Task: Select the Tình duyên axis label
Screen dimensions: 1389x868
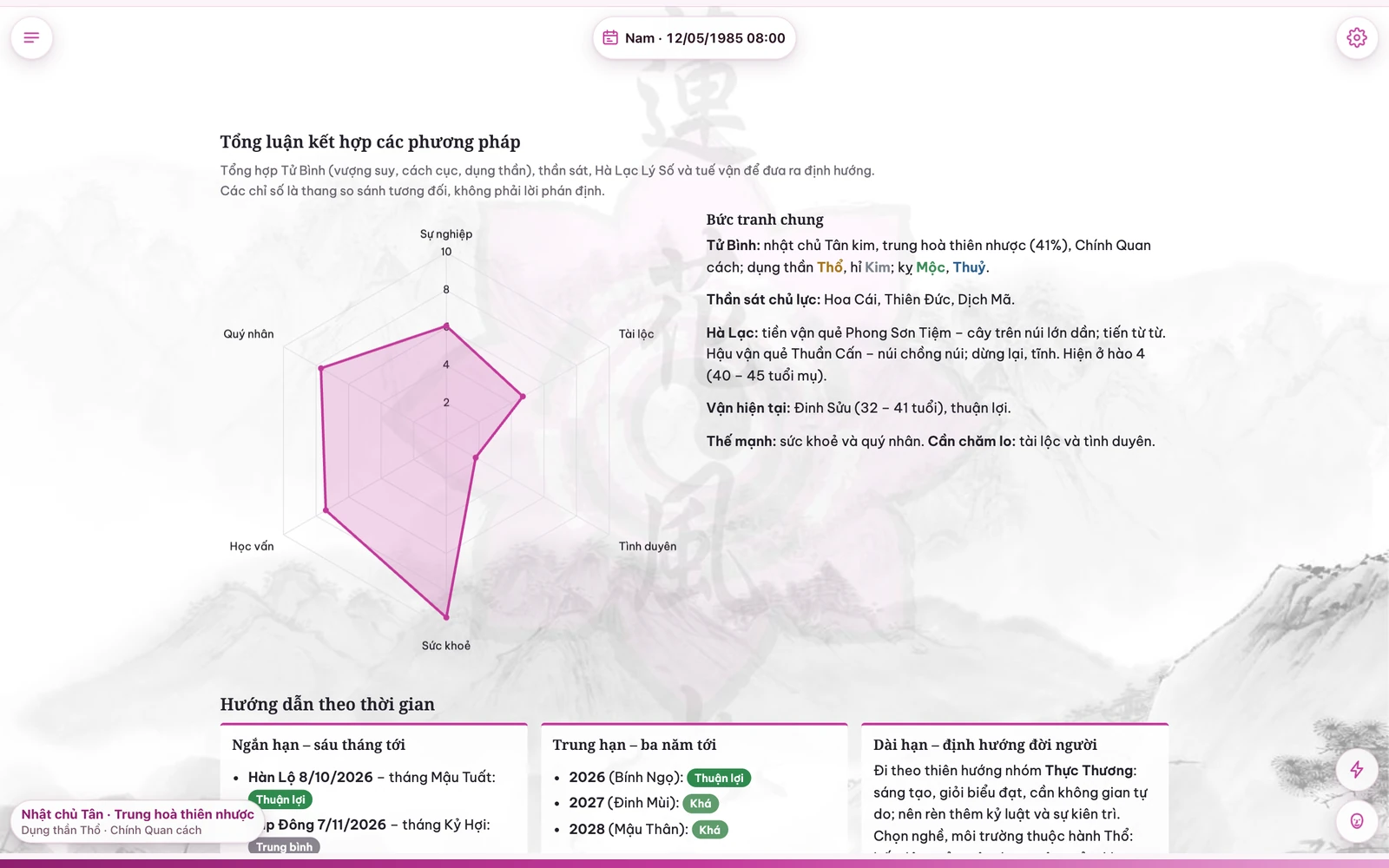Action: click(648, 547)
